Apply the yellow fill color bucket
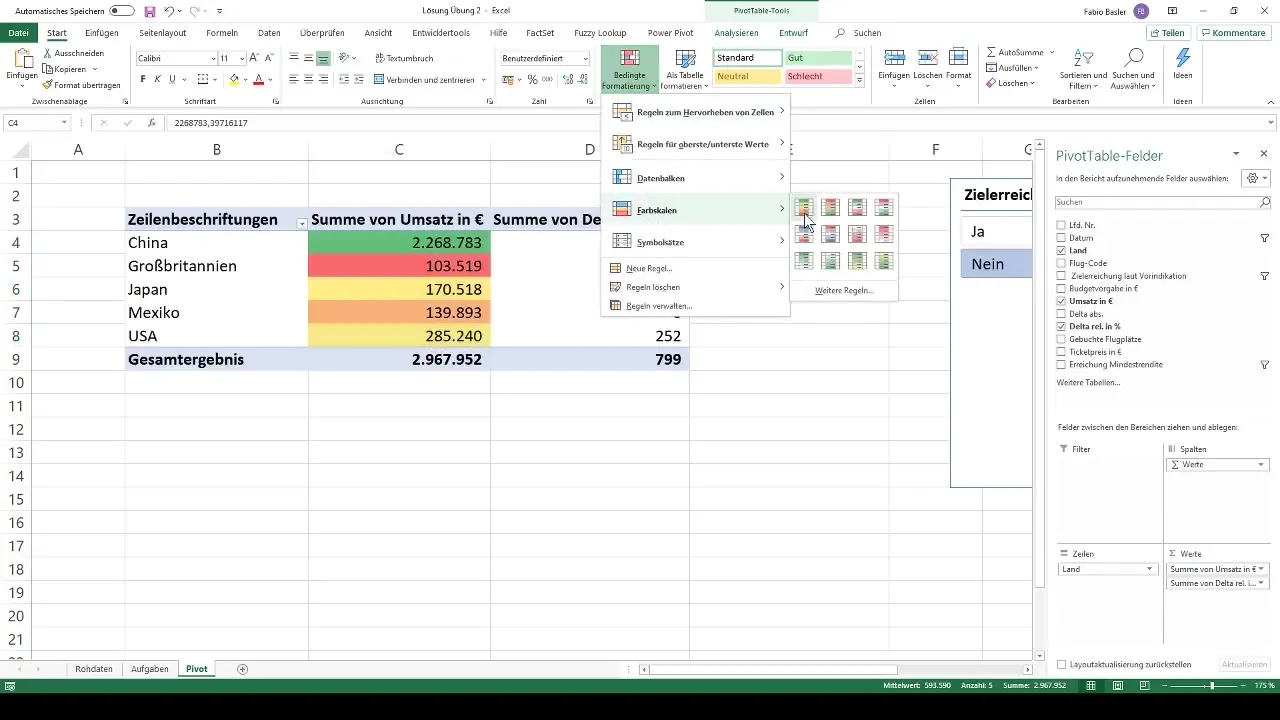1280x720 pixels. [x=234, y=79]
